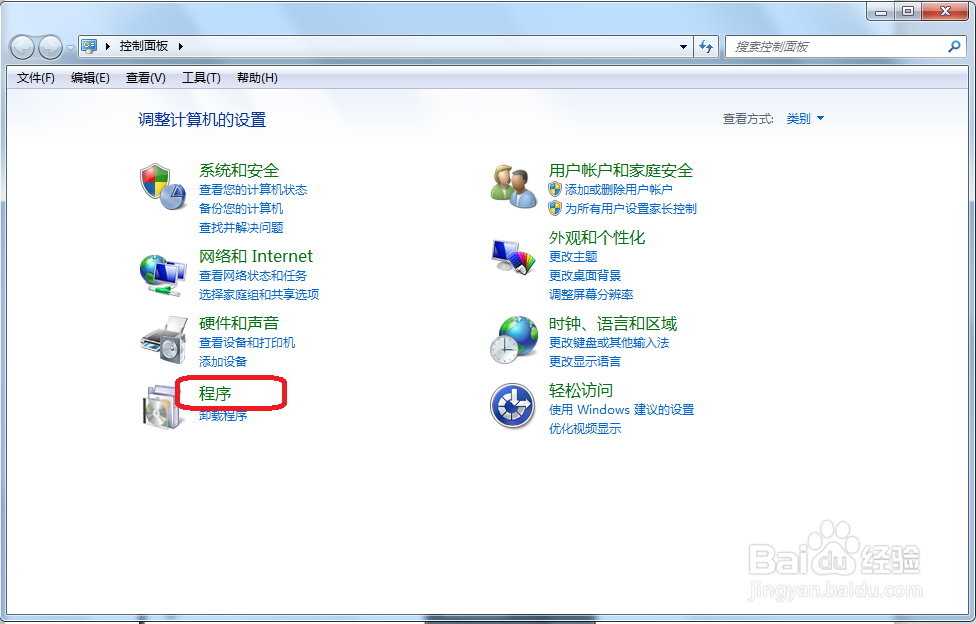The image size is (976, 624).
Task: Click 更改显示语言 link
Action: pos(584,361)
